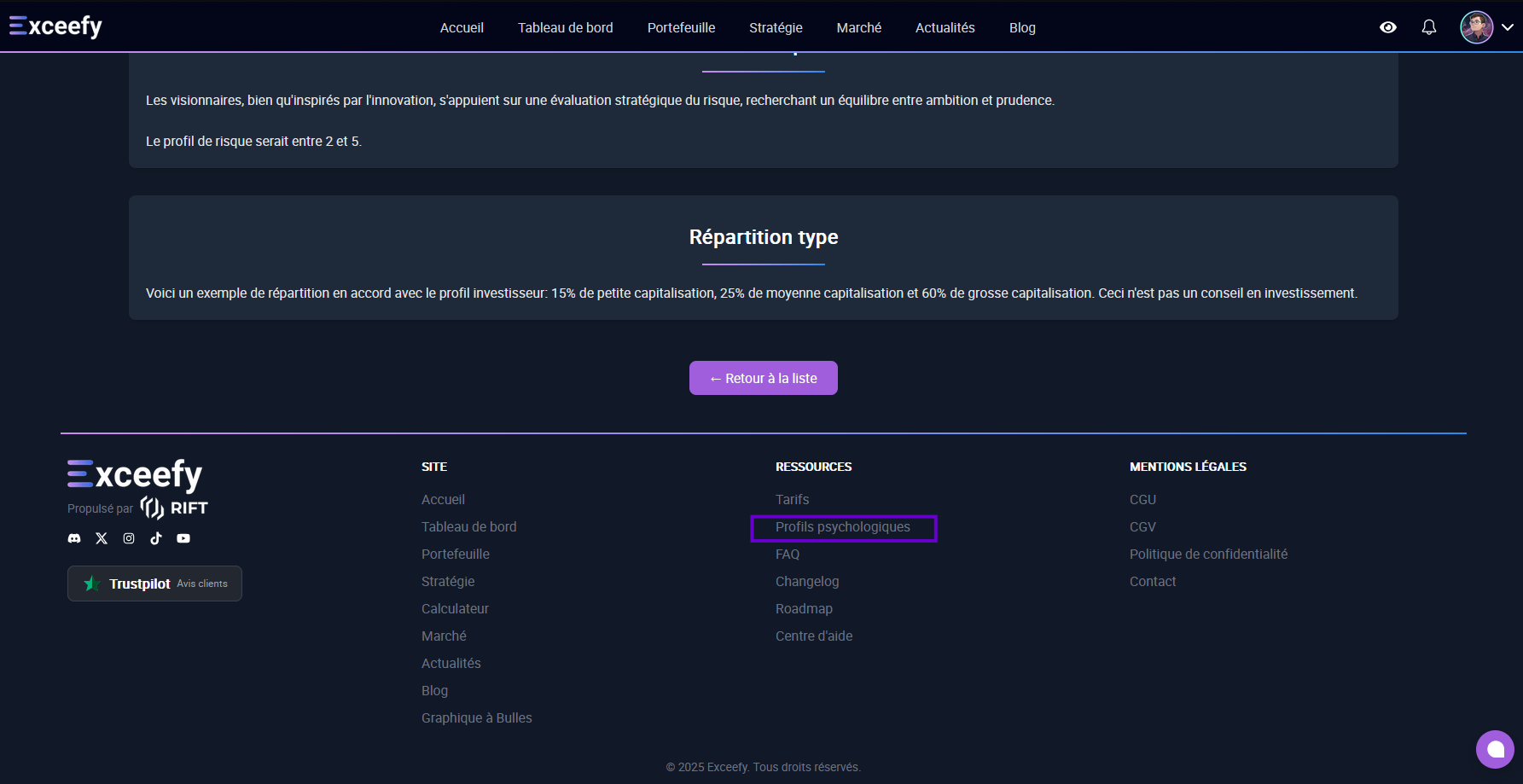Open the YouTube channel icon

click(x=183, y=538)
